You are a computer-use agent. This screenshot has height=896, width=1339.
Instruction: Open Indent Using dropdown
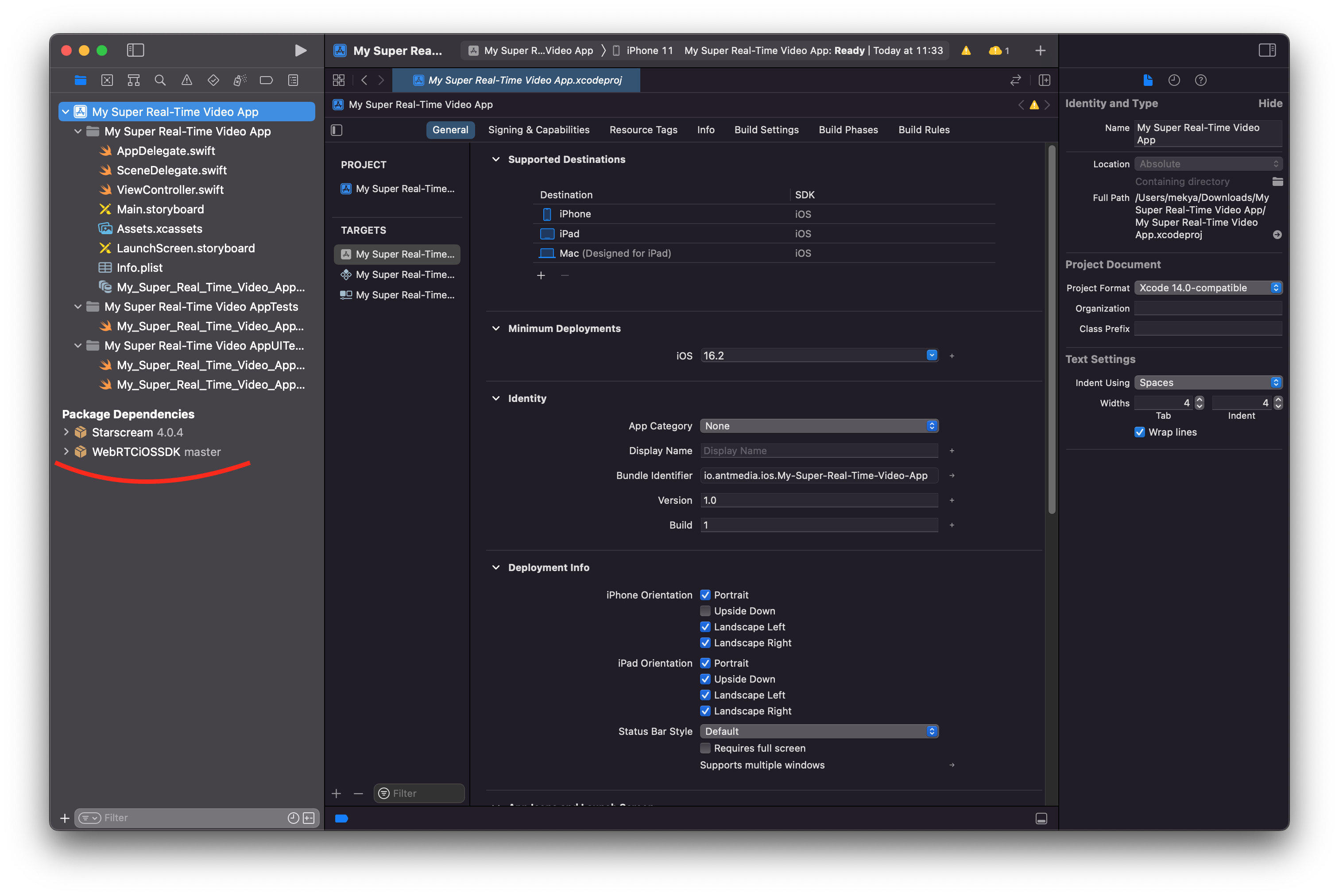pos(1208,382)
